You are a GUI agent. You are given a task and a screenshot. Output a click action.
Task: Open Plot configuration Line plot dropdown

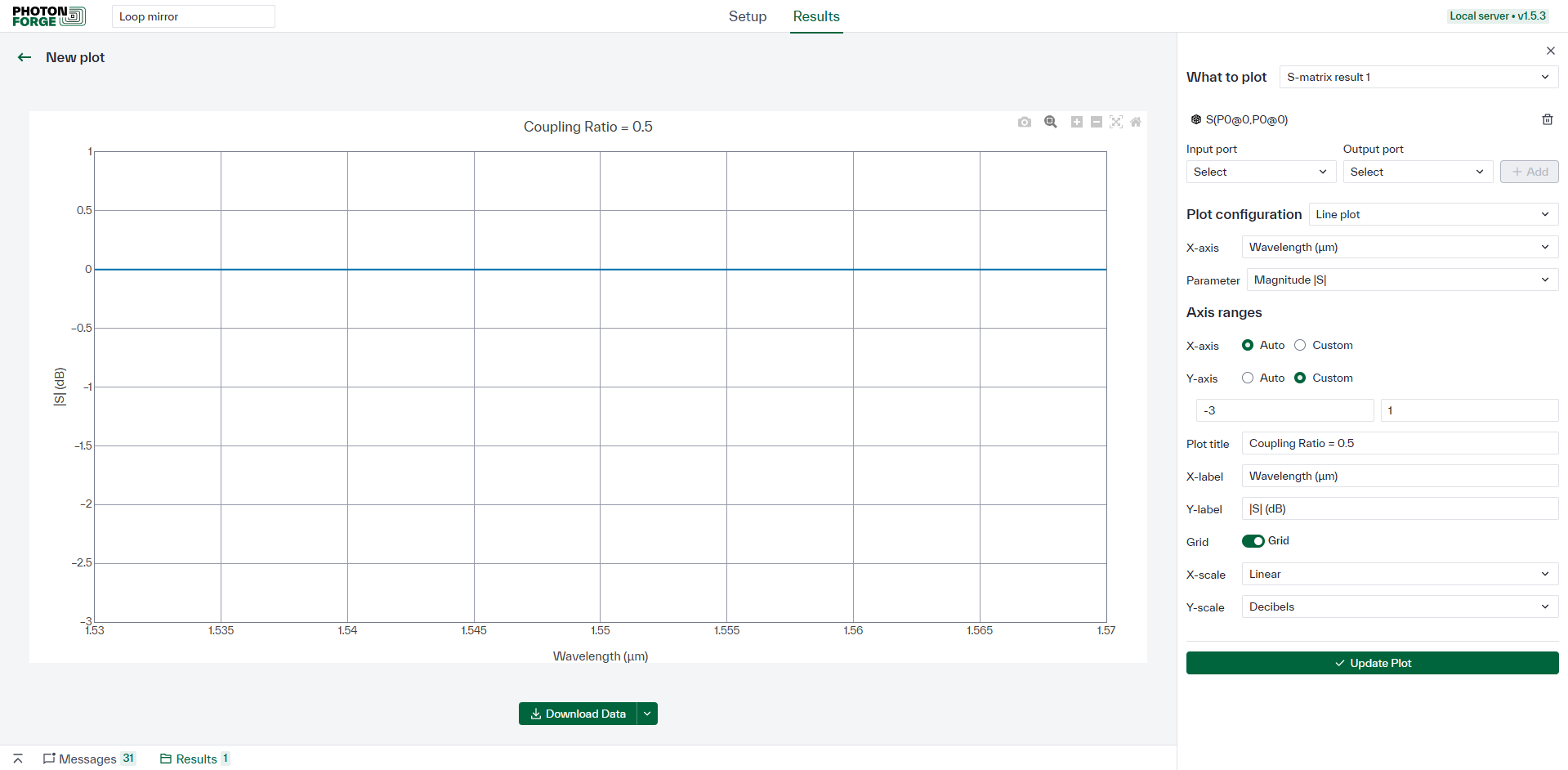(x=1433, y=214)
